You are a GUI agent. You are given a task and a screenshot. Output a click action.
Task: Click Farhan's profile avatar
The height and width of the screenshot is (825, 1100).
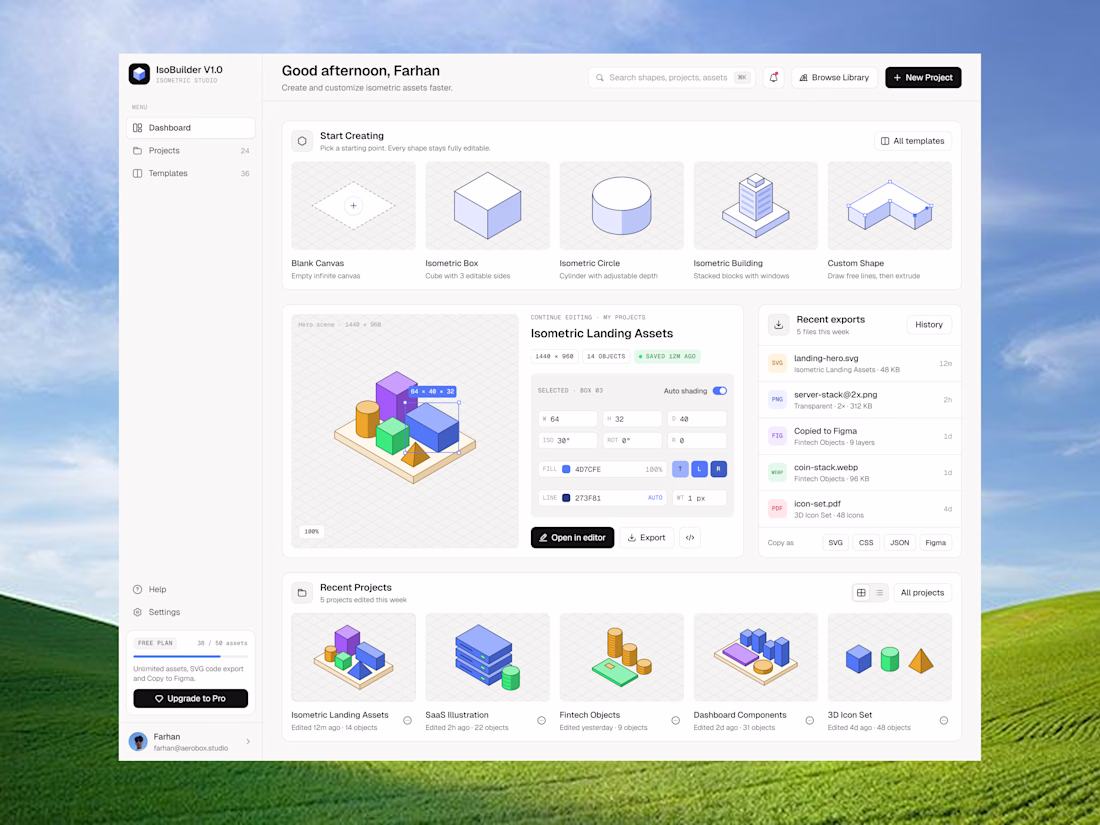click(138, 742)
